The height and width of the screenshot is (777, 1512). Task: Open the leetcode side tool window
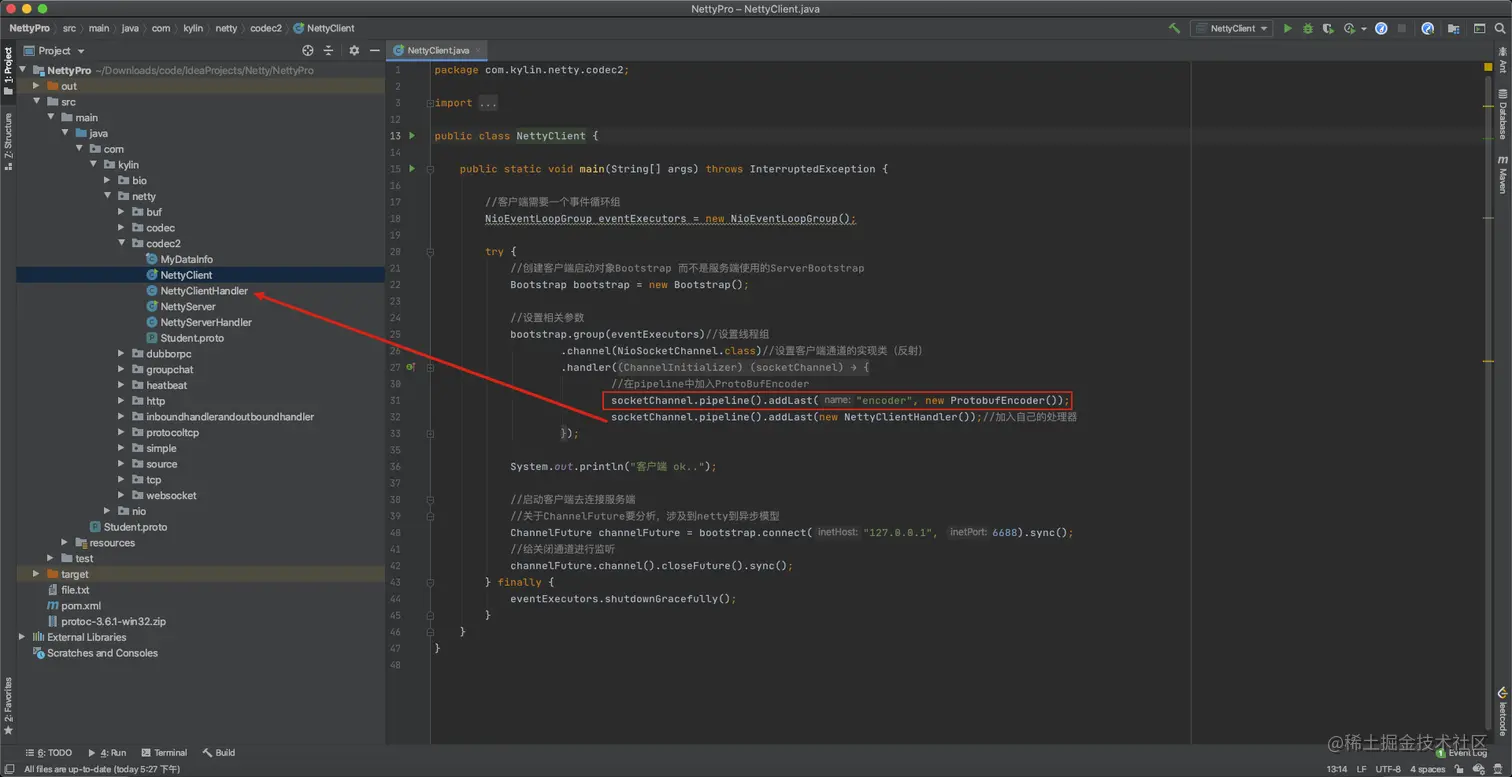click(1502, 711)
